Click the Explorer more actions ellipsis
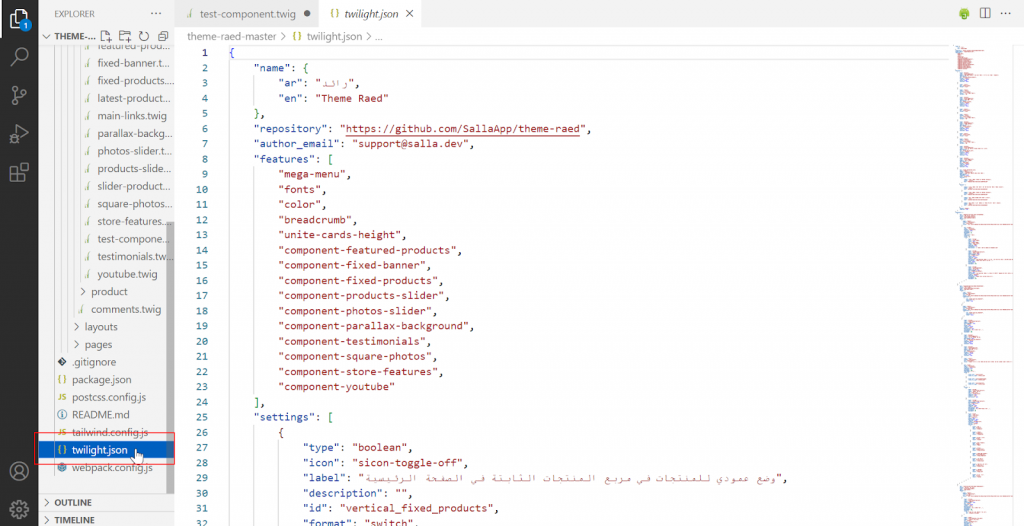Viewport: 1024px width, 526px height. click(x=155, y=14)
